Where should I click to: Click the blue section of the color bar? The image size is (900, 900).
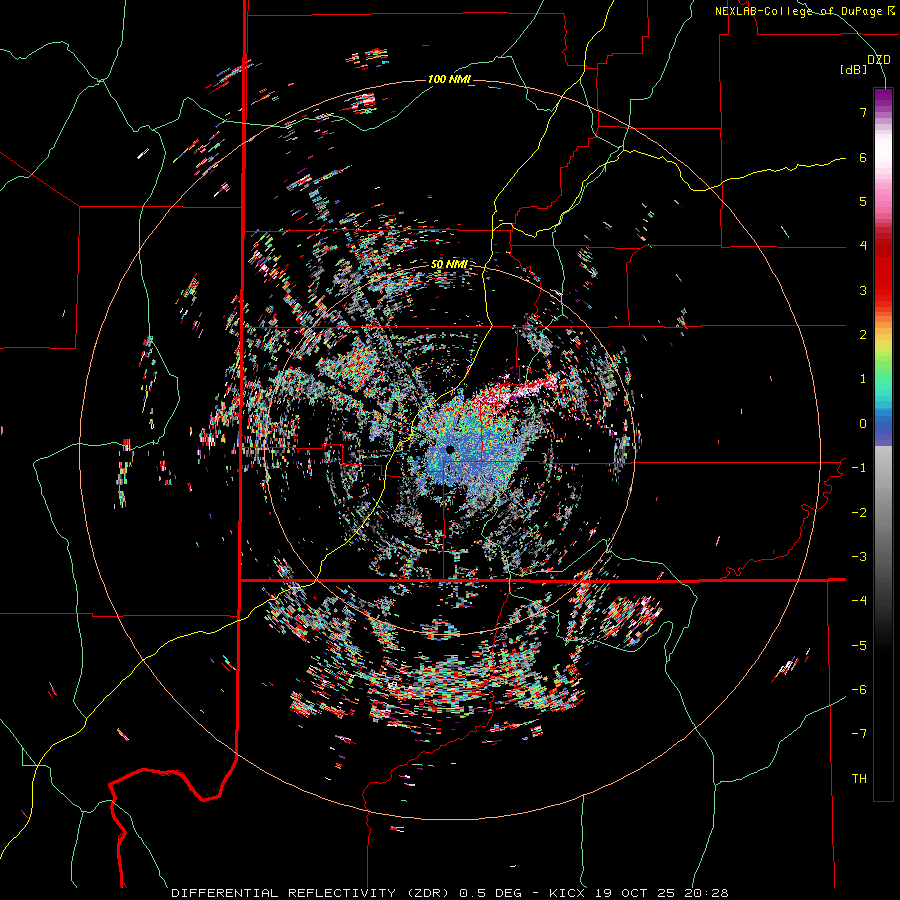(883, 428)
